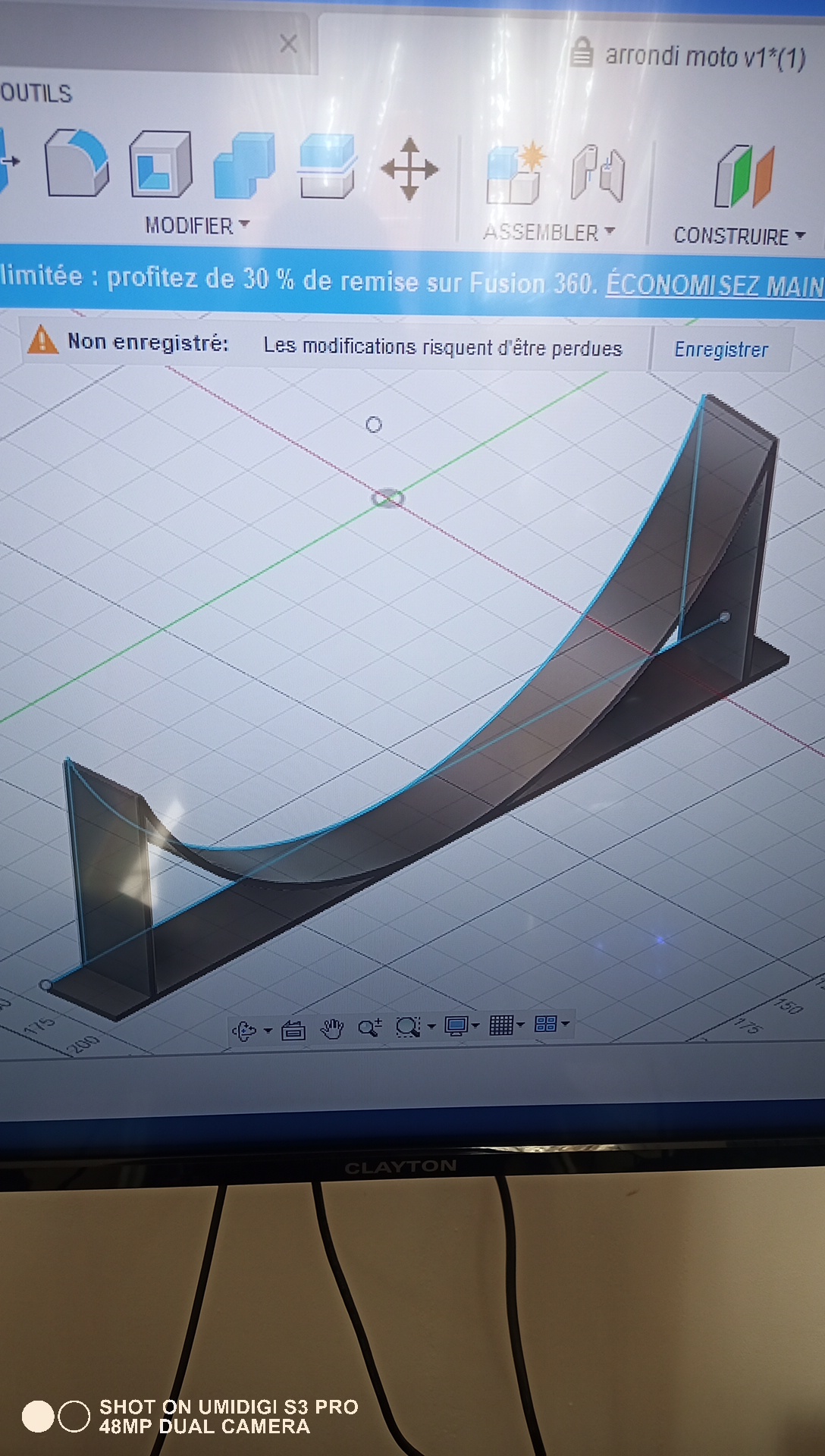The width and height of the screenshot is (825, 1456).
Task: Create a New Component from toolbar
Action: pos(516,172)
